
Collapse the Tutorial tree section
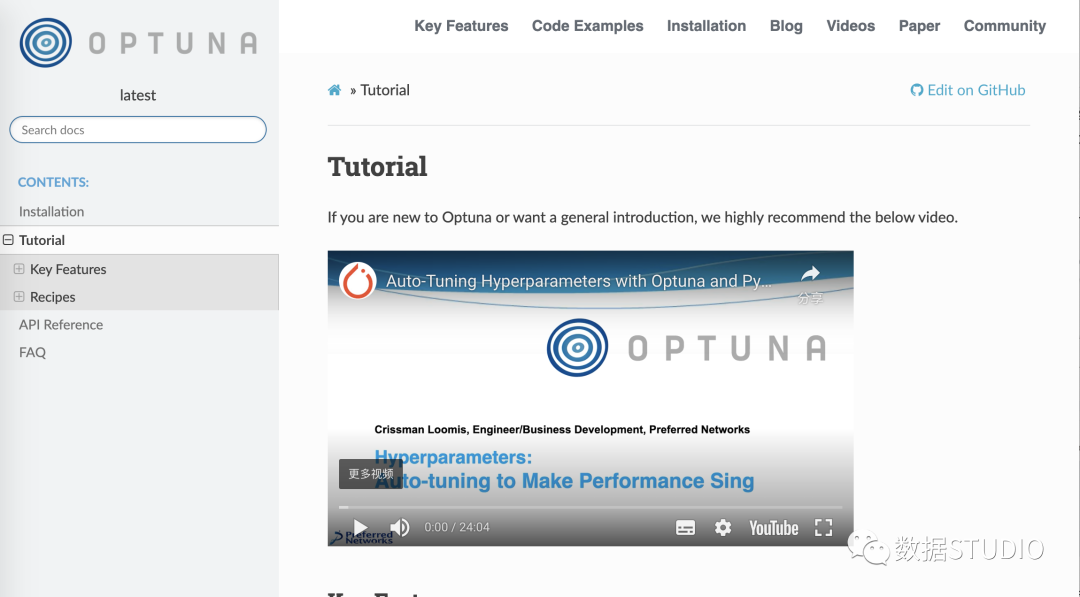point(8,240)
